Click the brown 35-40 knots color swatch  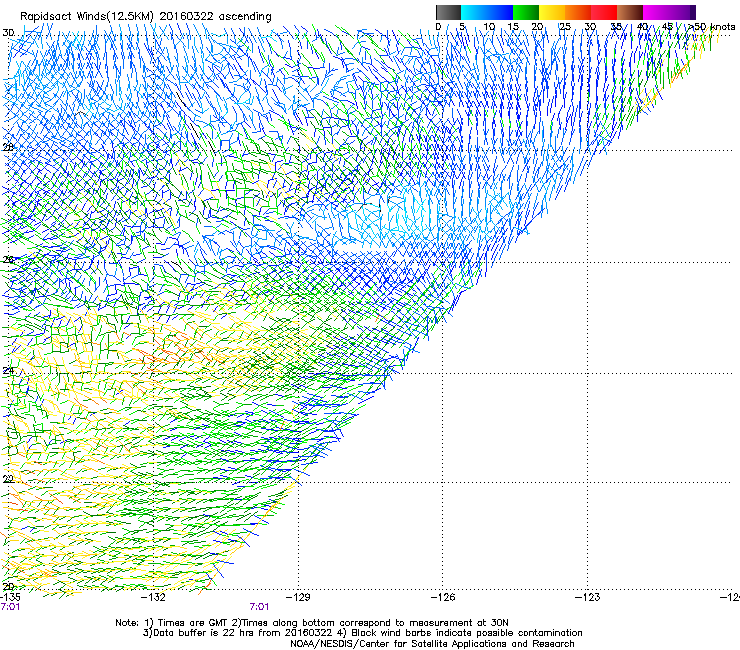(630, 12)
